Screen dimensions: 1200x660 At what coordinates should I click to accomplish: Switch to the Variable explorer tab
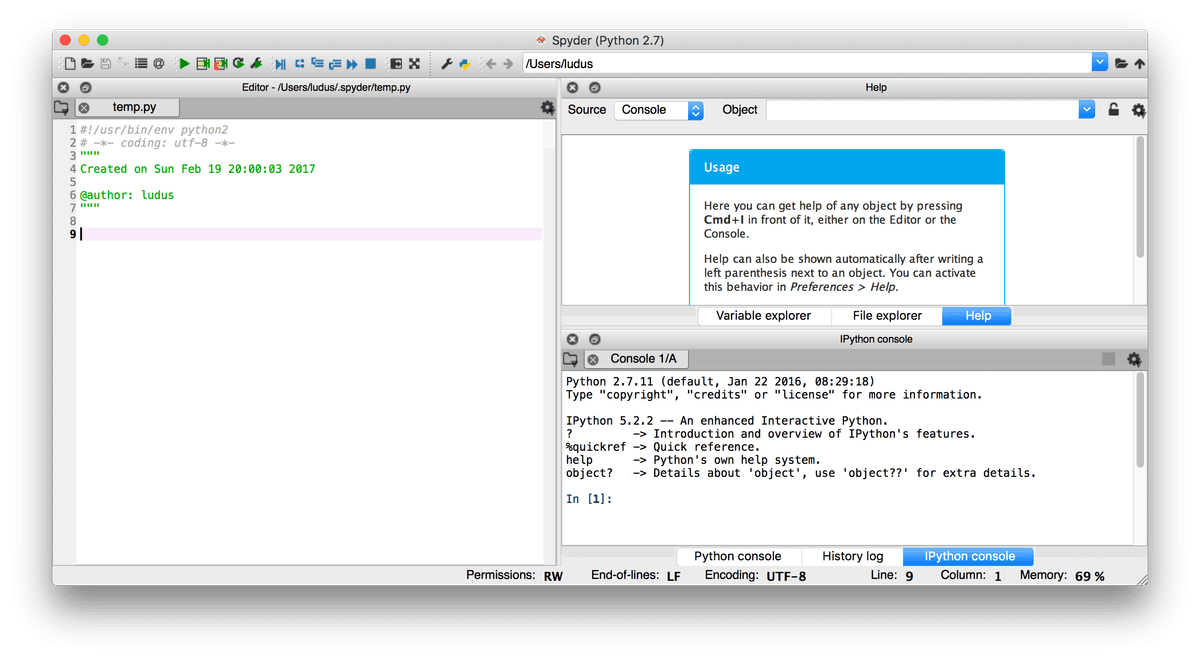coord(763,316)
